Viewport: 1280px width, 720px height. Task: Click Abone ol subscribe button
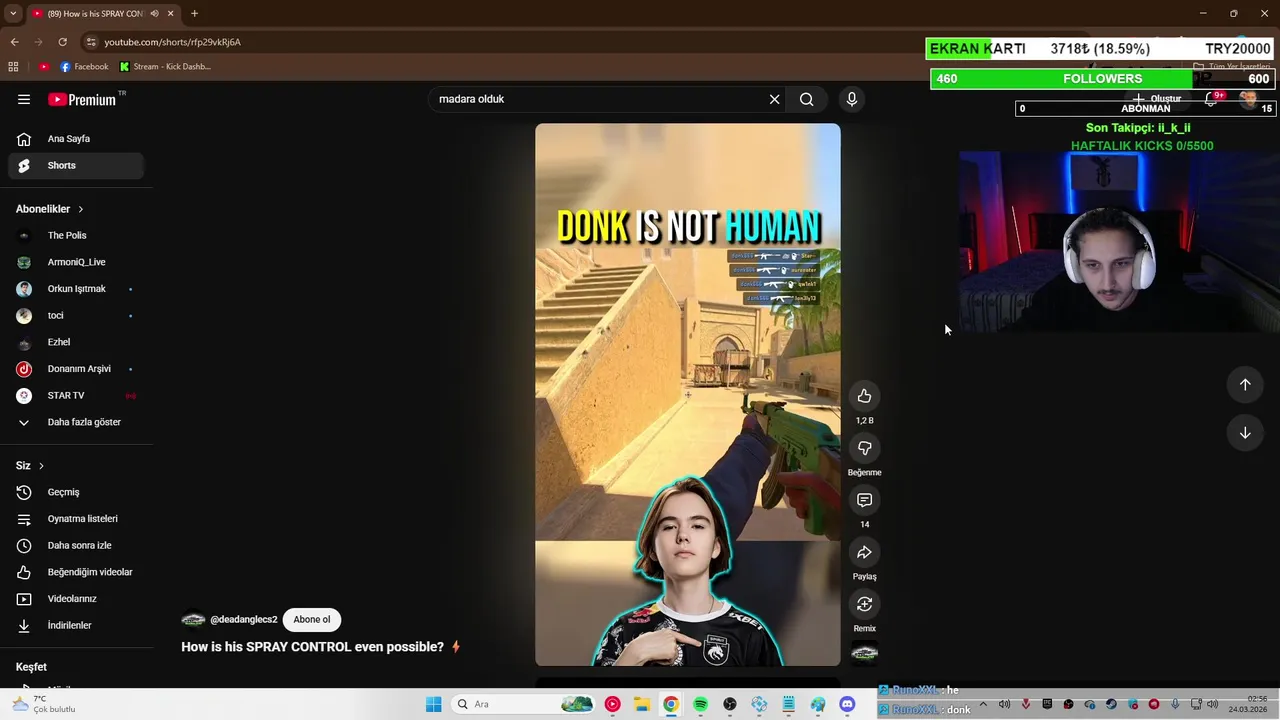click(311, 619)
